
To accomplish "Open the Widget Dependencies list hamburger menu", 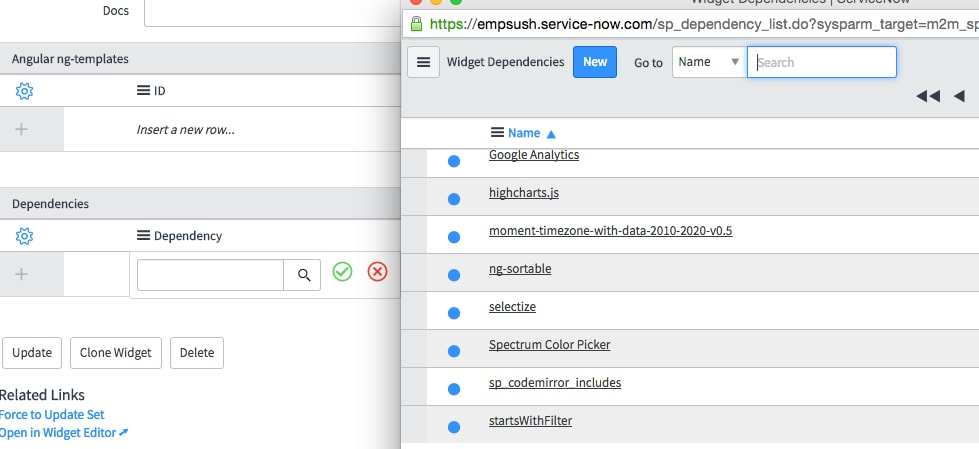I will (423, 62).
